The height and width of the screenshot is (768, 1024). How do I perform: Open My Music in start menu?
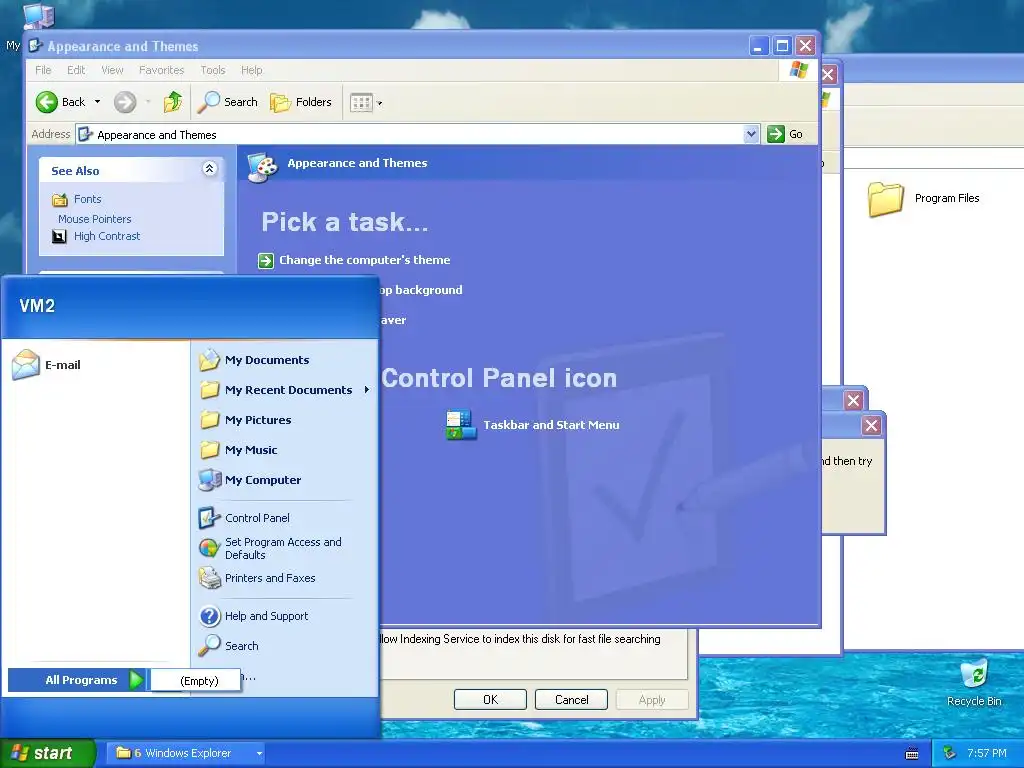(251, 450)
